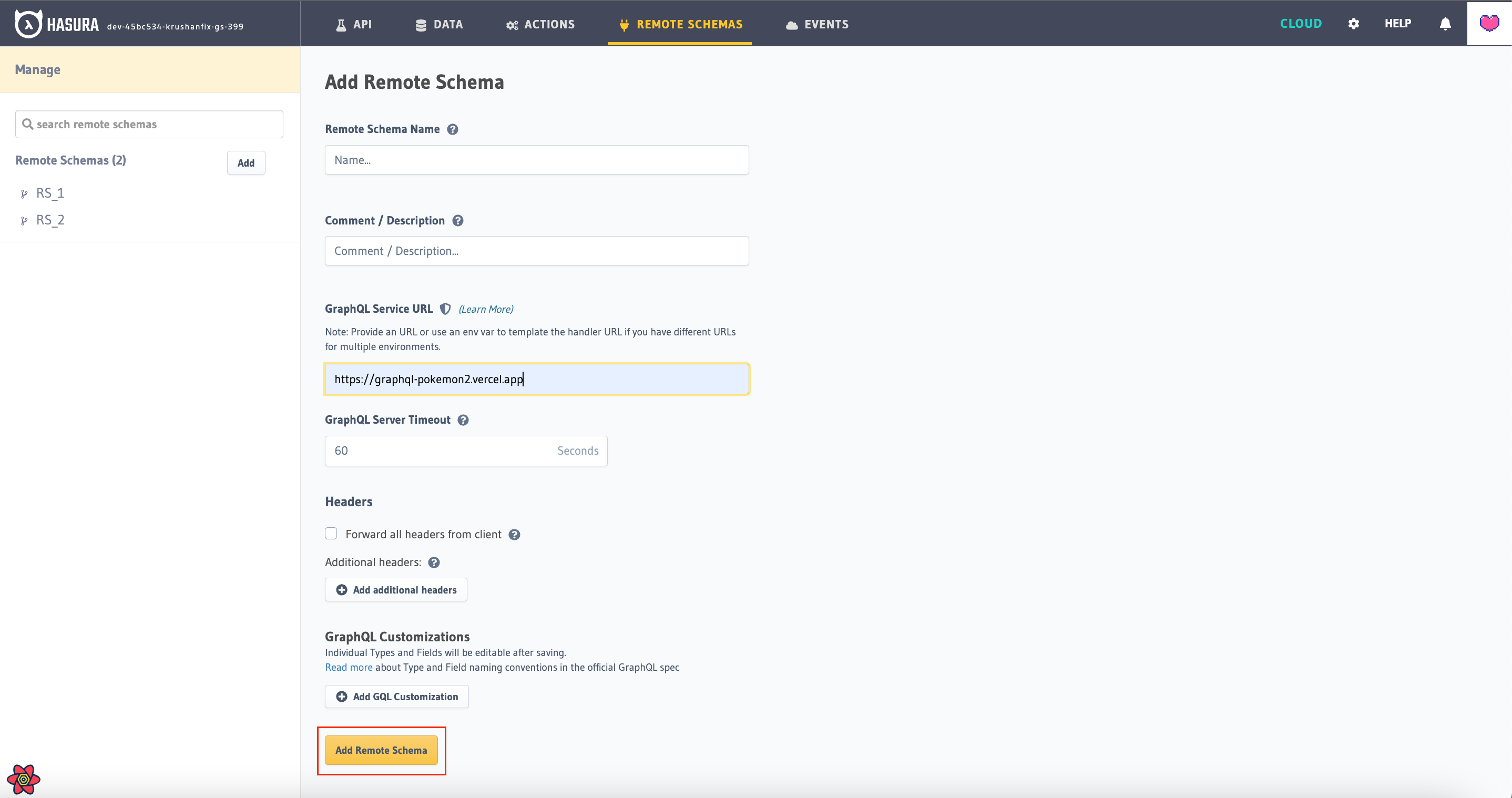Click Add additional headers

pyautogui.click(x=395, y=590)
